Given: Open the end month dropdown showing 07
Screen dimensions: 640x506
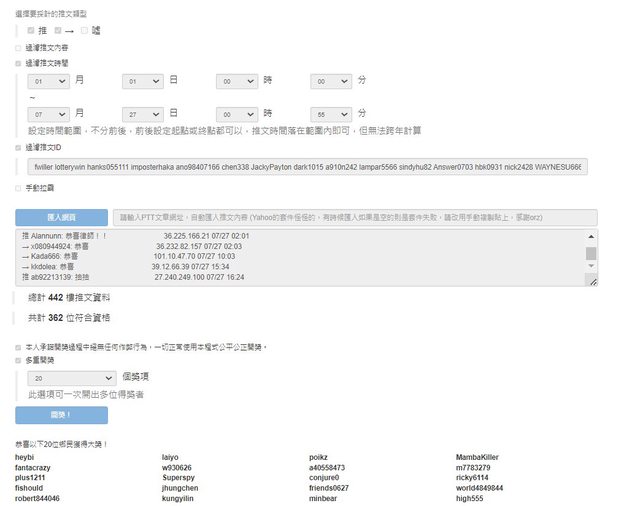Looking at the screenshot, I should click(49, 115).
